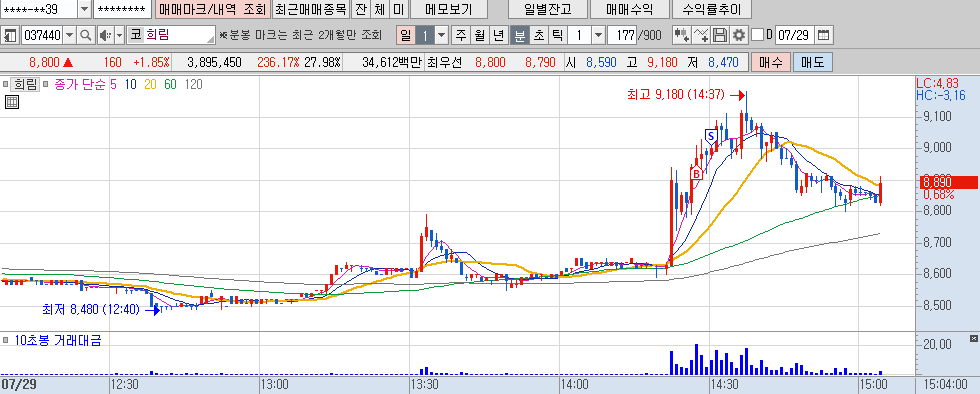Toggle the D checkbox next to date field

(758, 35)
